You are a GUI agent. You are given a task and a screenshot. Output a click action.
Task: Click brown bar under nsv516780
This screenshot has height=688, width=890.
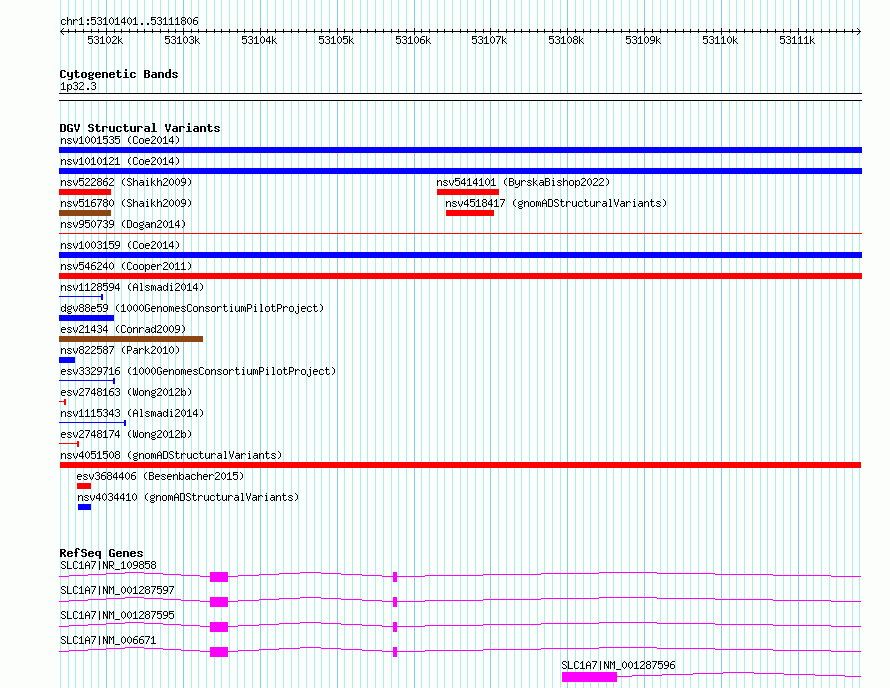(85, 213)
